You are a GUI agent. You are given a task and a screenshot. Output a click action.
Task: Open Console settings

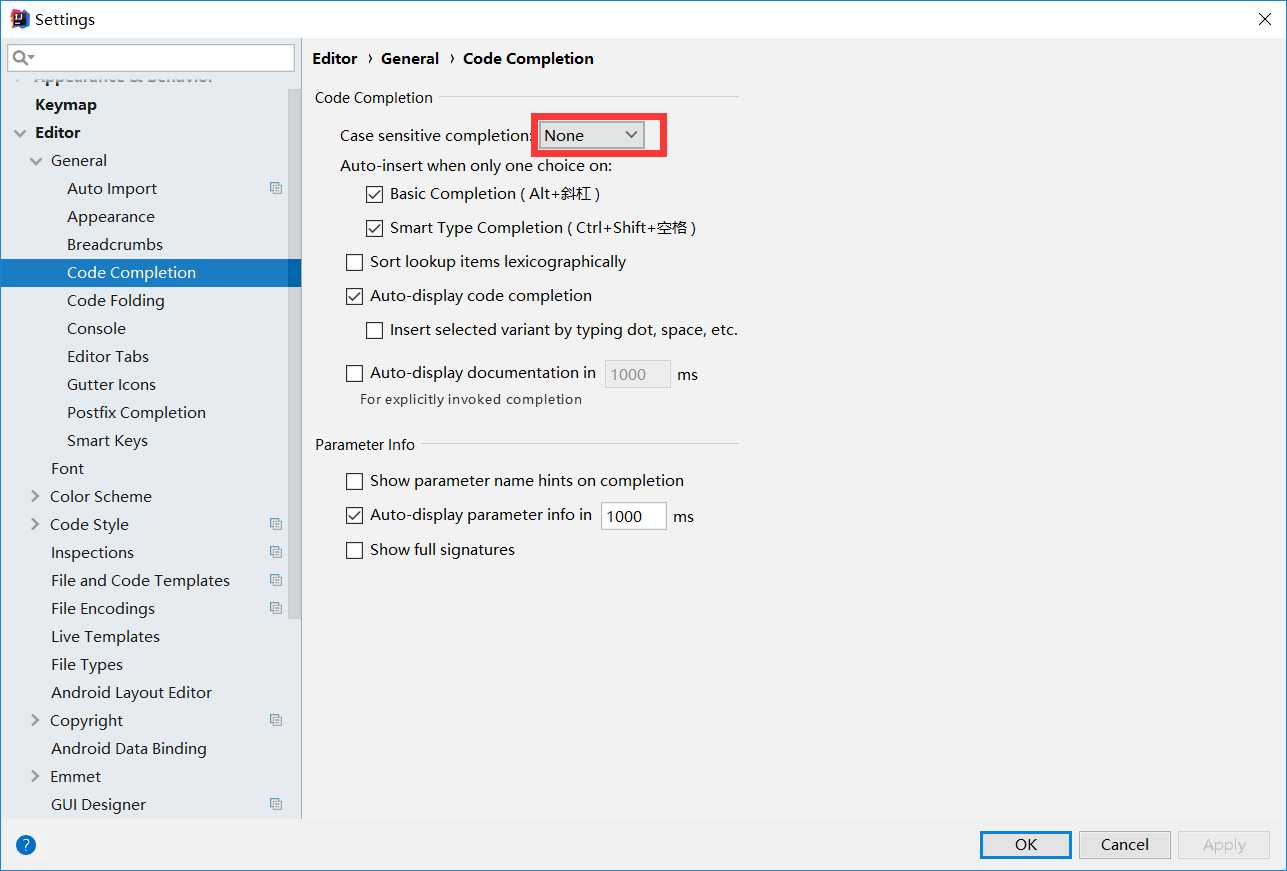pos(96,328)
